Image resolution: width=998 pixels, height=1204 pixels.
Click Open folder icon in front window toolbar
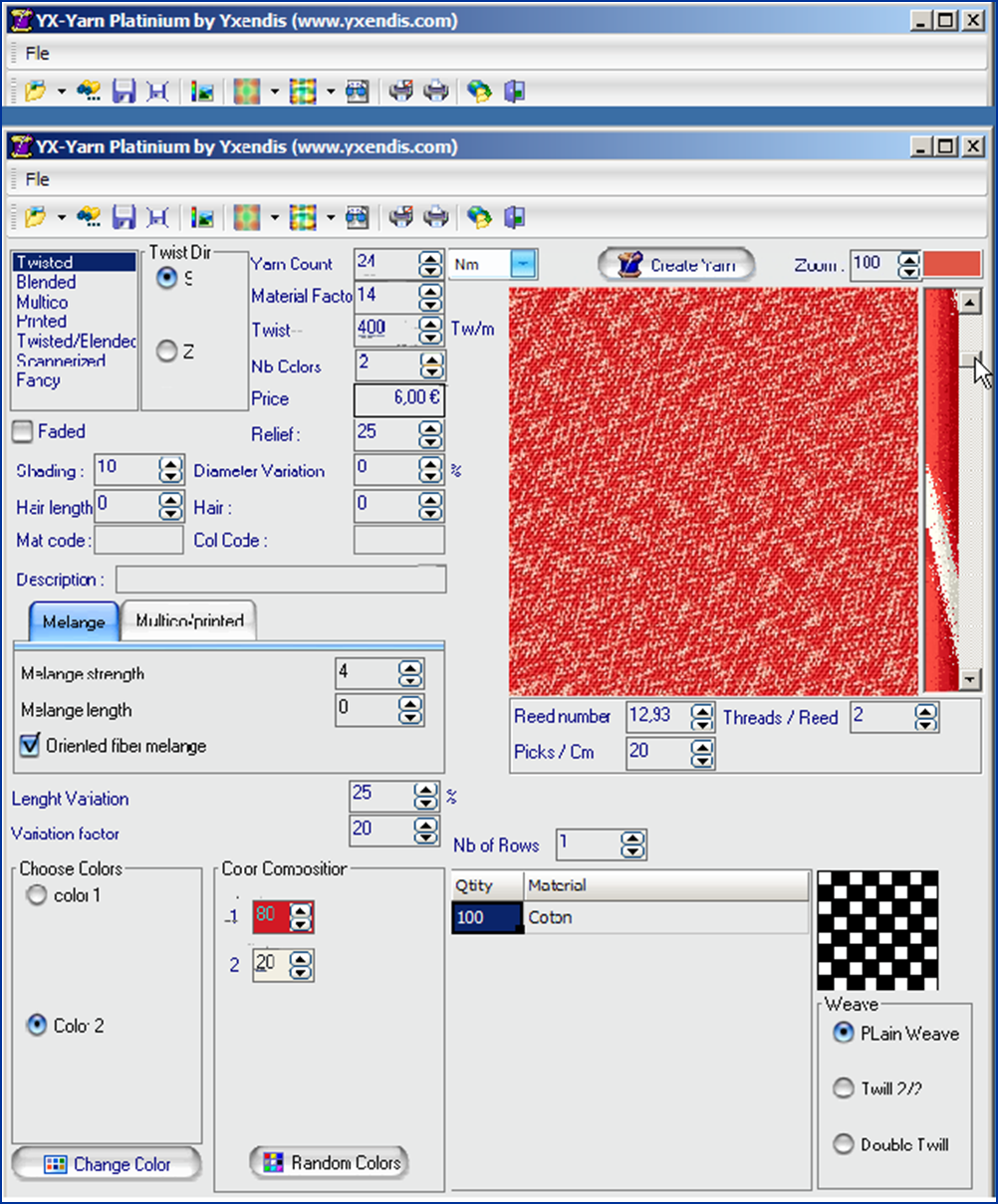36,217
